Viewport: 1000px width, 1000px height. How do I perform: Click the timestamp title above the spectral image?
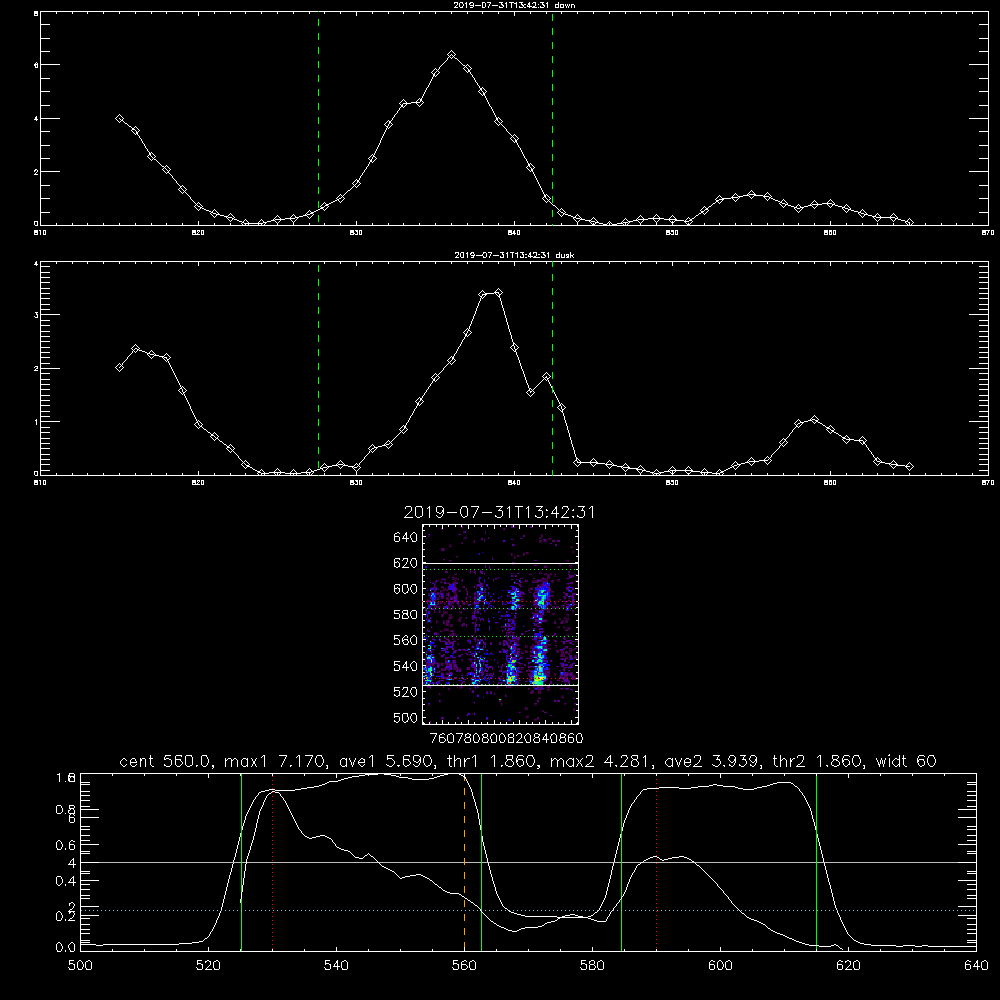pos(499,512)
